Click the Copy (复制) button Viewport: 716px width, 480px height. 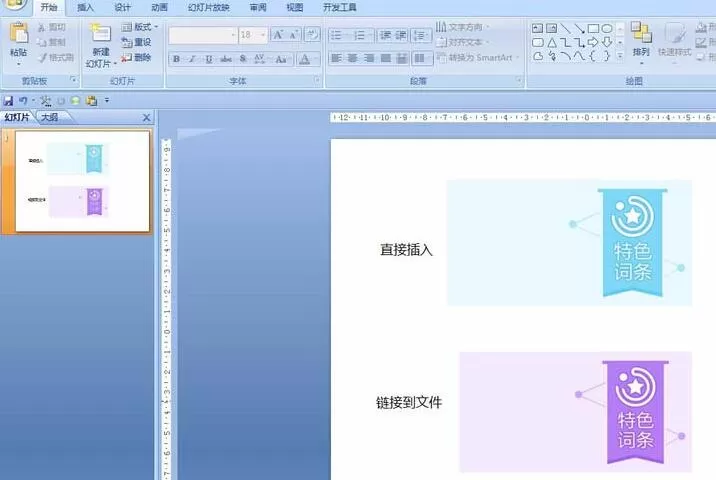pyautogui.click(x=52, y=42)
